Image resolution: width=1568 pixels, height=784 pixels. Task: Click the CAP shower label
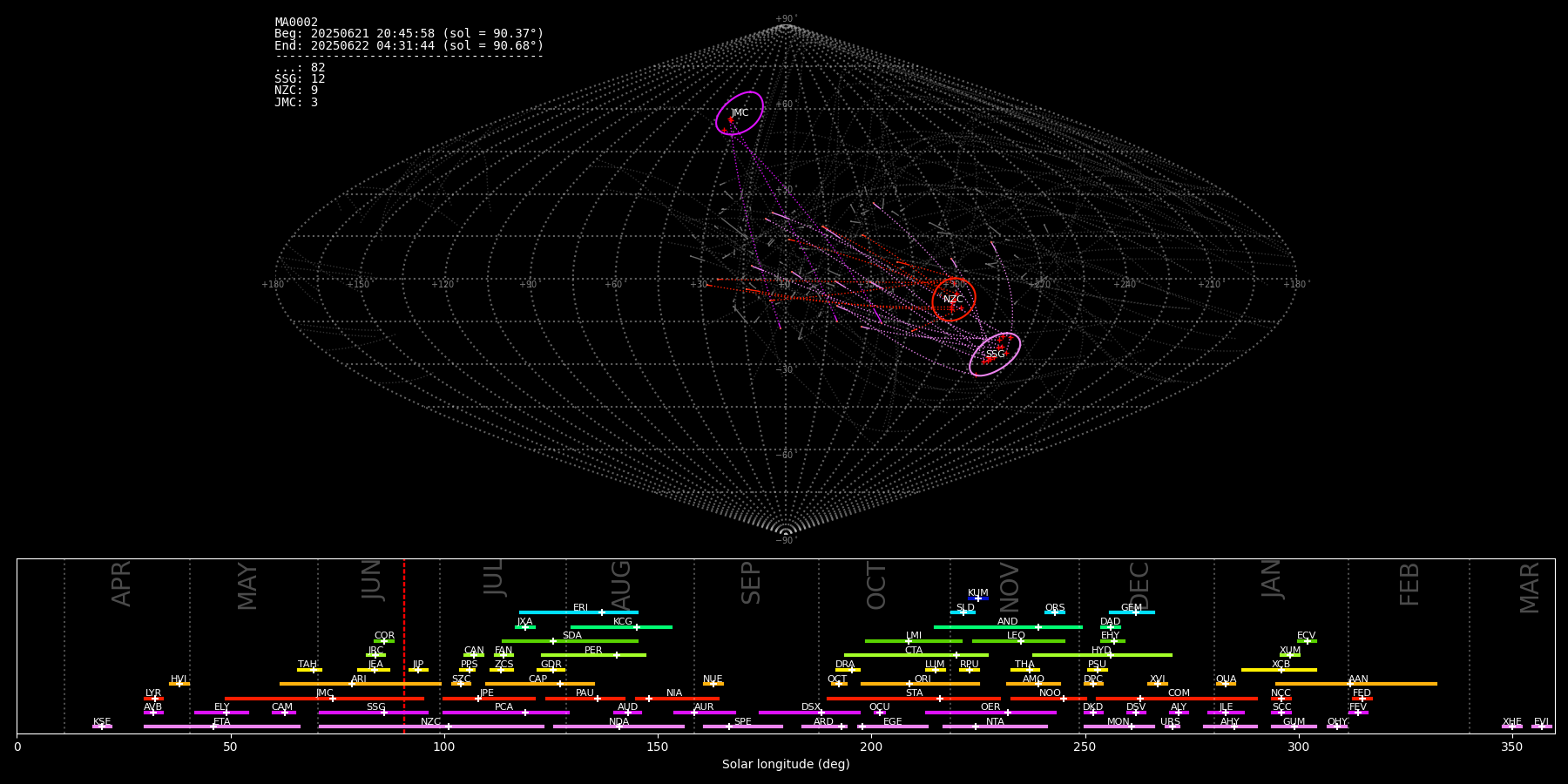(538, 679)
